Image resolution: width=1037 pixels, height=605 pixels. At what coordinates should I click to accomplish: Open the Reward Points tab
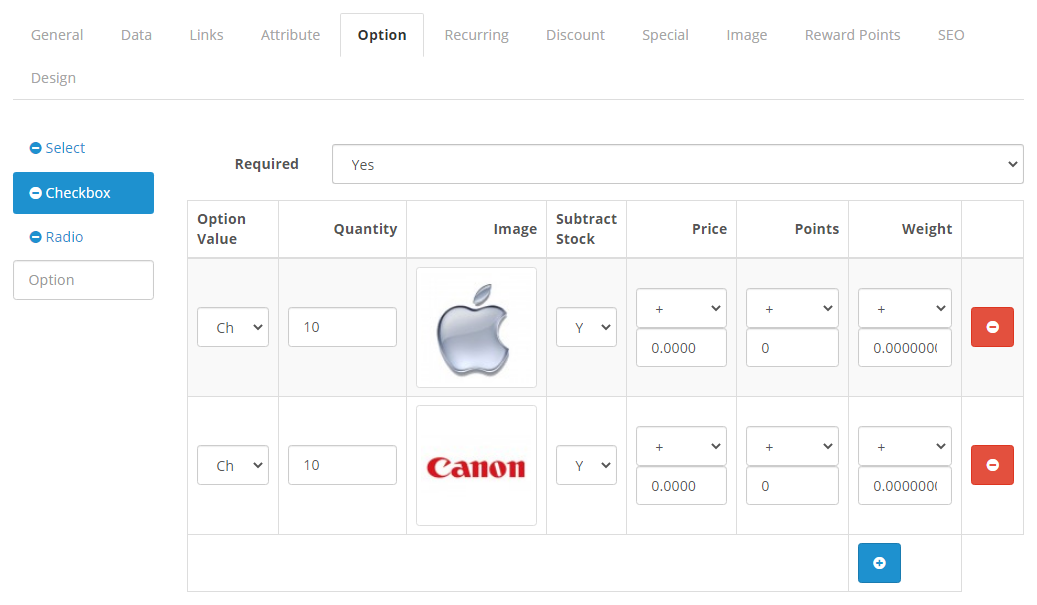tap(852, 35)
